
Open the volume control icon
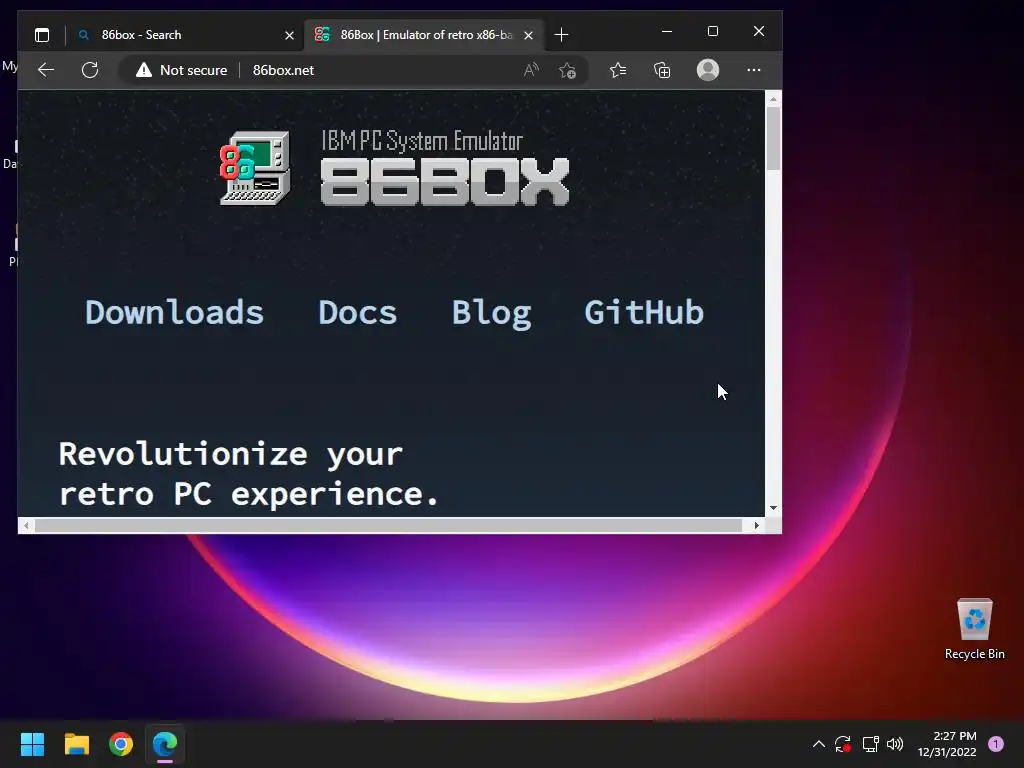coord(895,744)
